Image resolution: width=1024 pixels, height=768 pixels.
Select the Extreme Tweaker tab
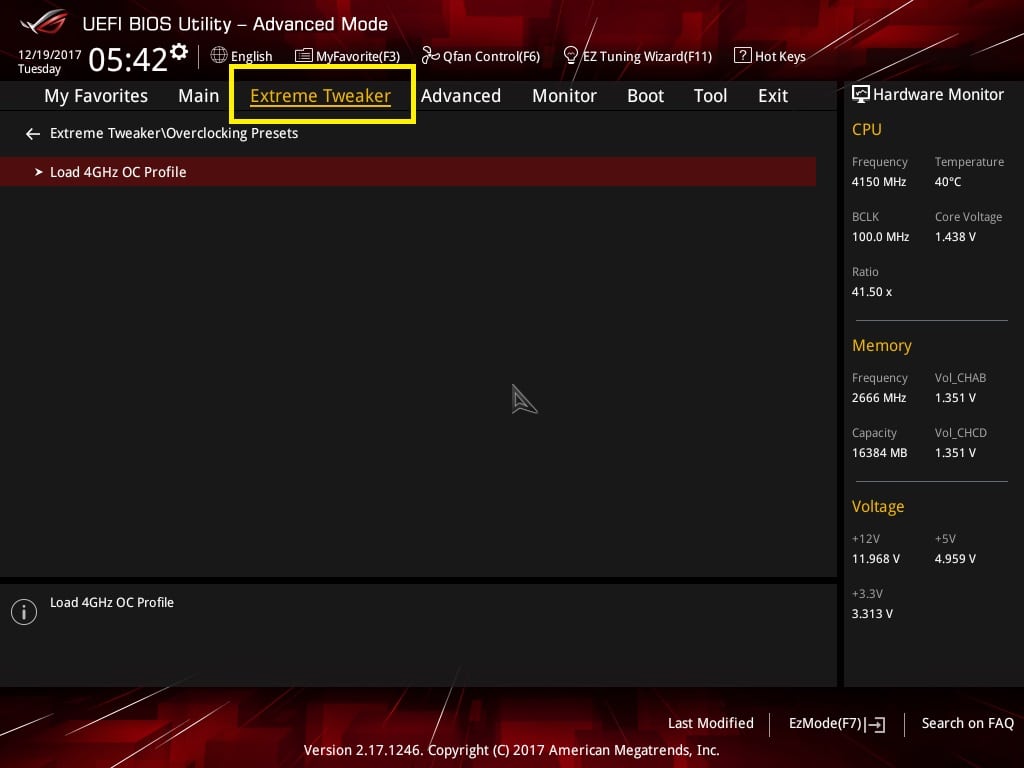click(321, 96)
